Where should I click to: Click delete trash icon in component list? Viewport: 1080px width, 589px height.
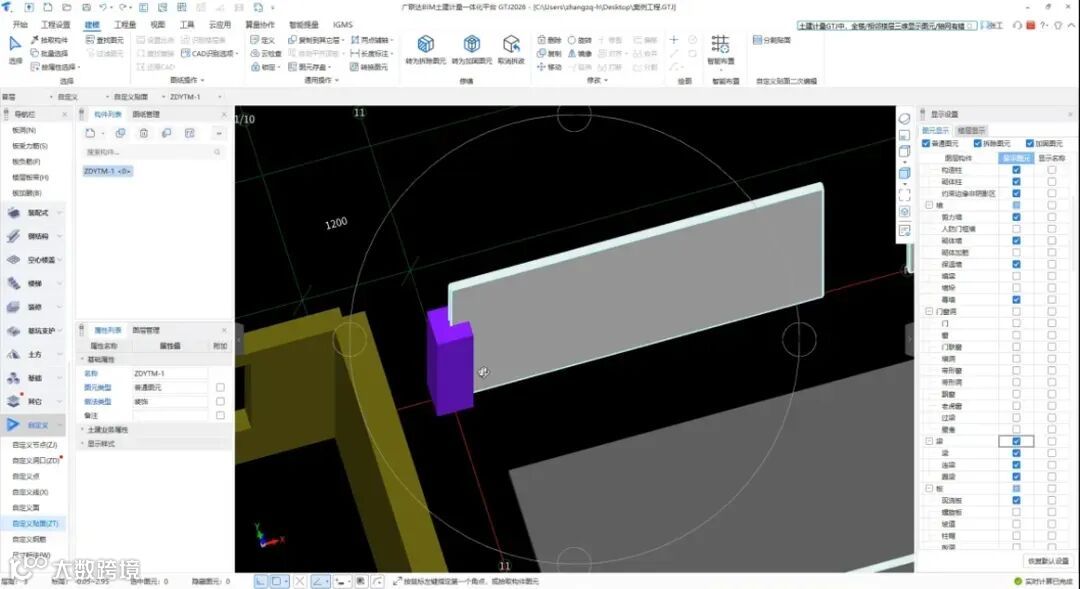click(143, 133)
